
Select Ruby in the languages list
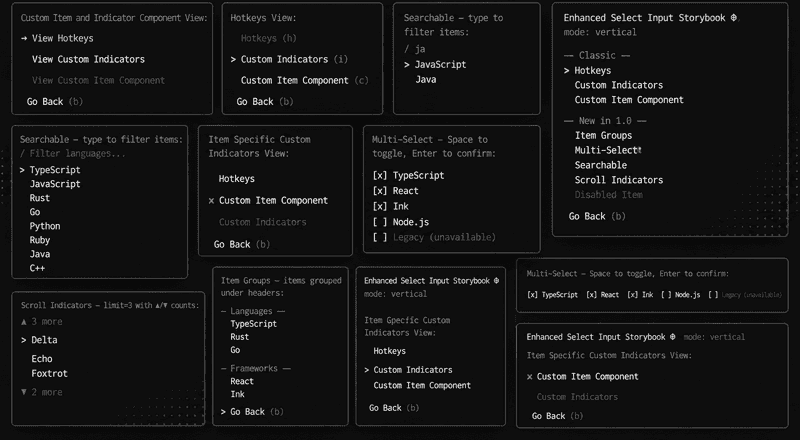pyautogui.click(x=39, y=240)
